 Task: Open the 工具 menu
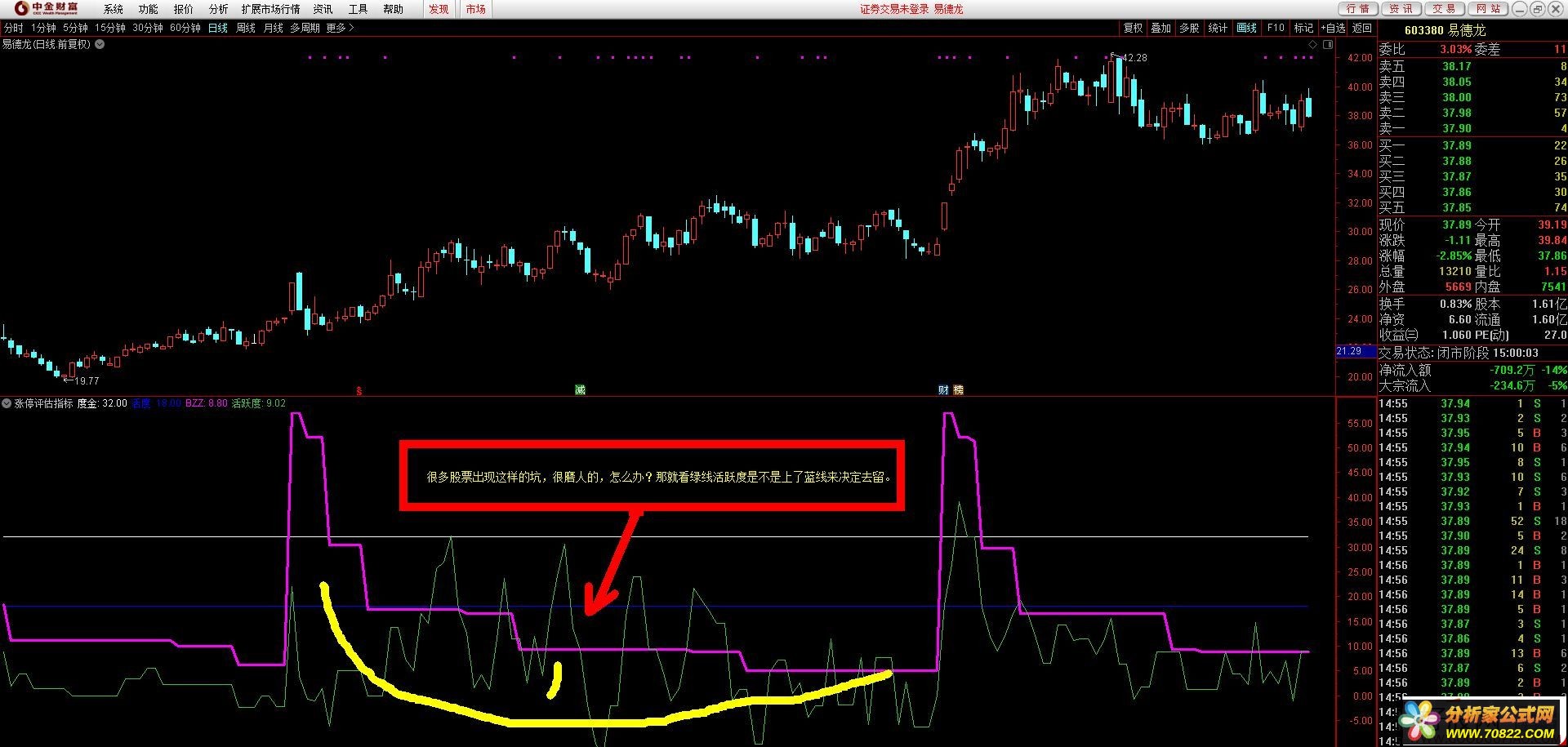tap(358, 9)
